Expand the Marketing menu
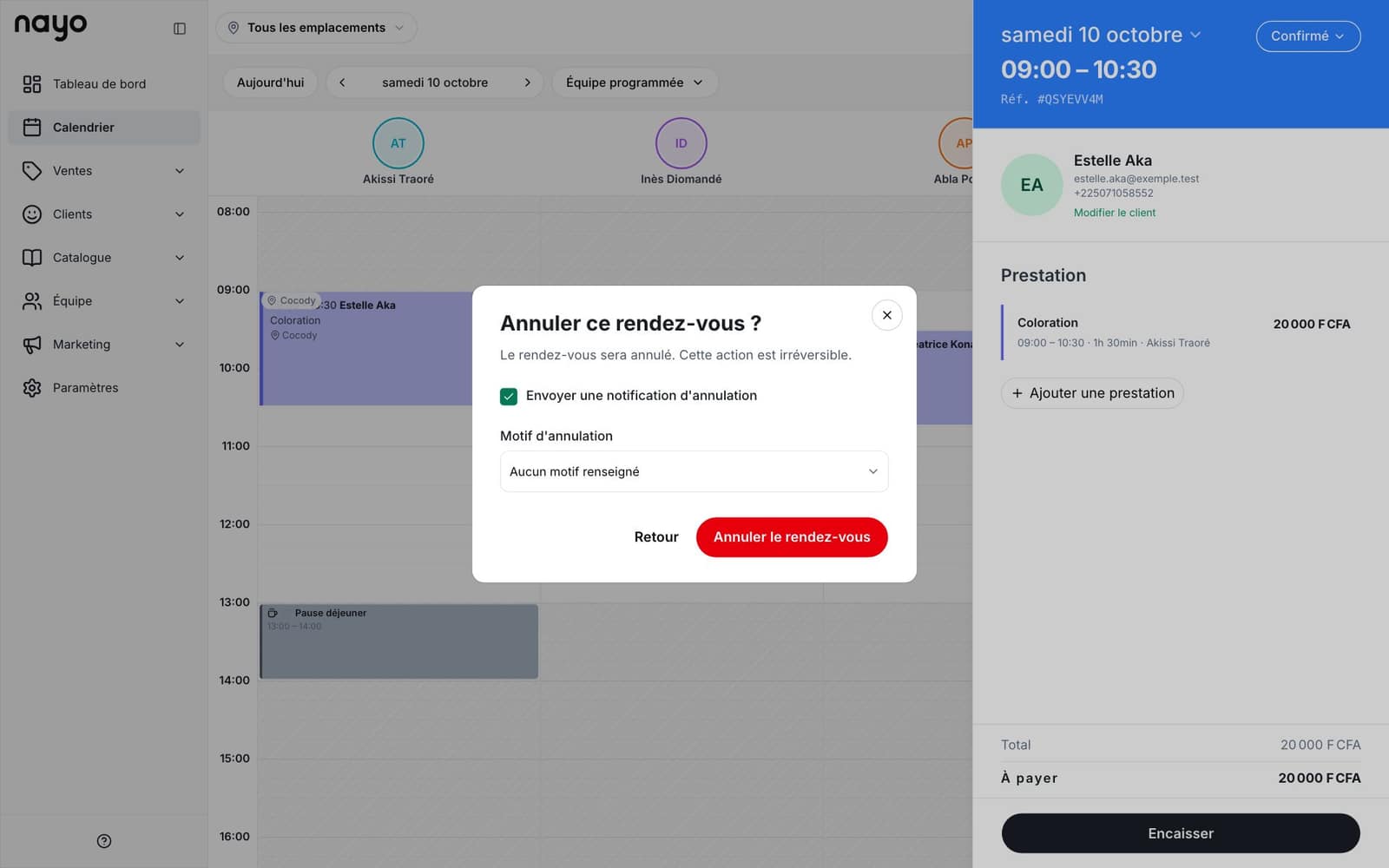 point(104,345)
